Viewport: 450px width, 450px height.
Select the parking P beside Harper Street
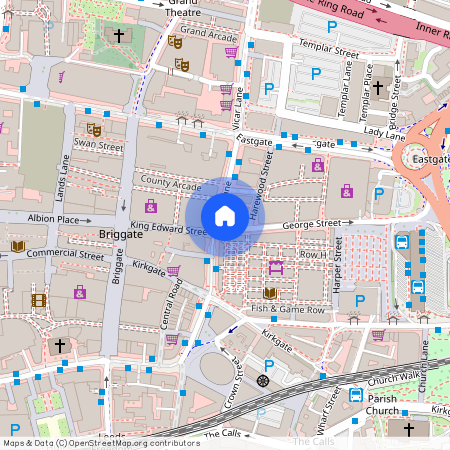[x=360, y=301]
